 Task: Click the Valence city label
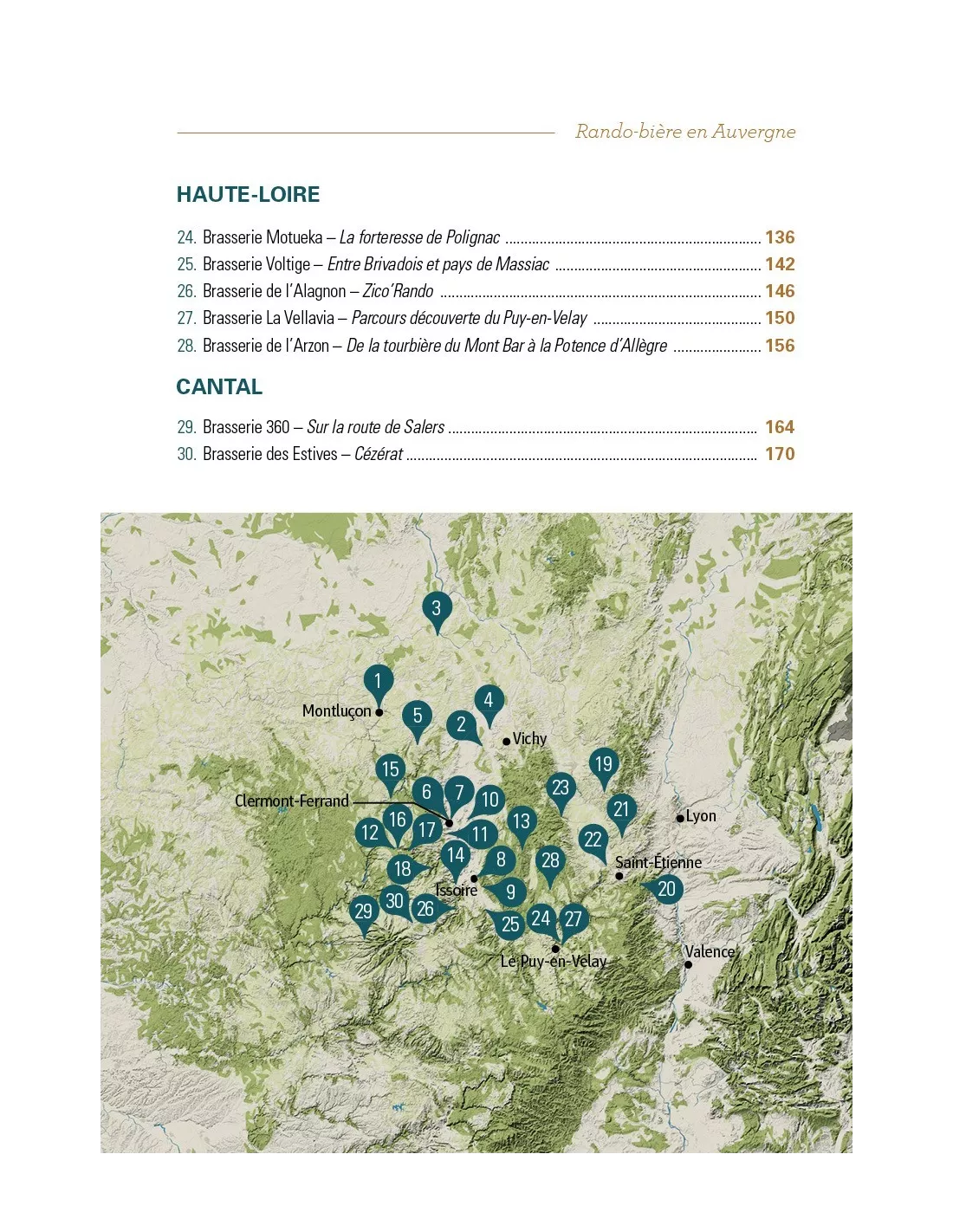(710, 951)
